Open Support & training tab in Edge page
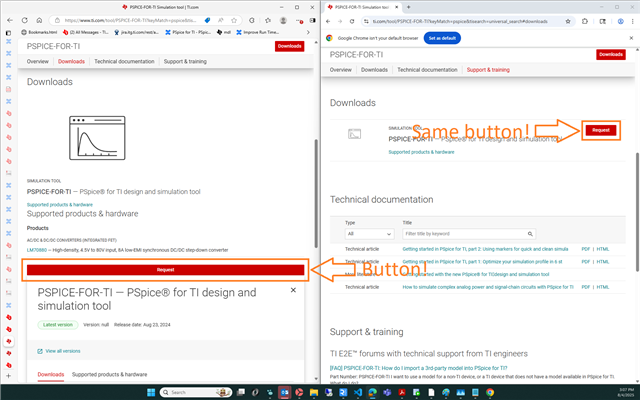The width and height of the screenshot is (640, 400). (x=185, y=61)
